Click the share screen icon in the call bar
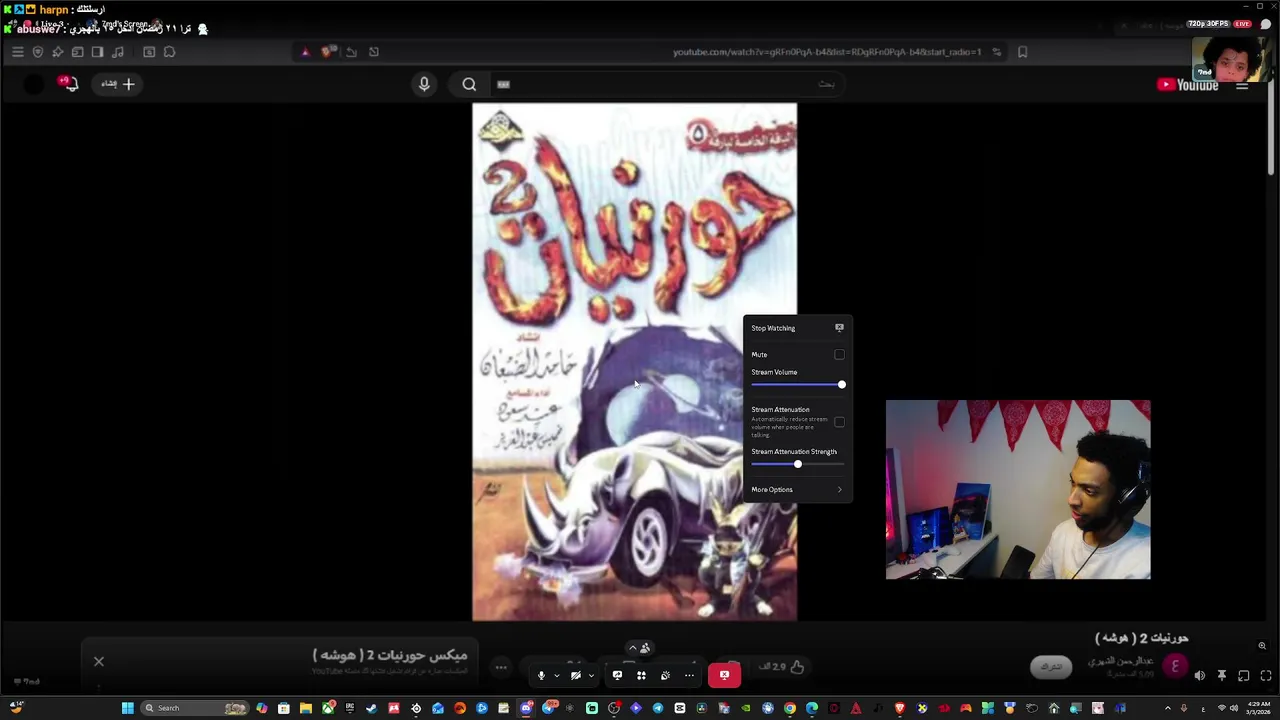Viewport: 1280px width, 720px height. [617, 675]
